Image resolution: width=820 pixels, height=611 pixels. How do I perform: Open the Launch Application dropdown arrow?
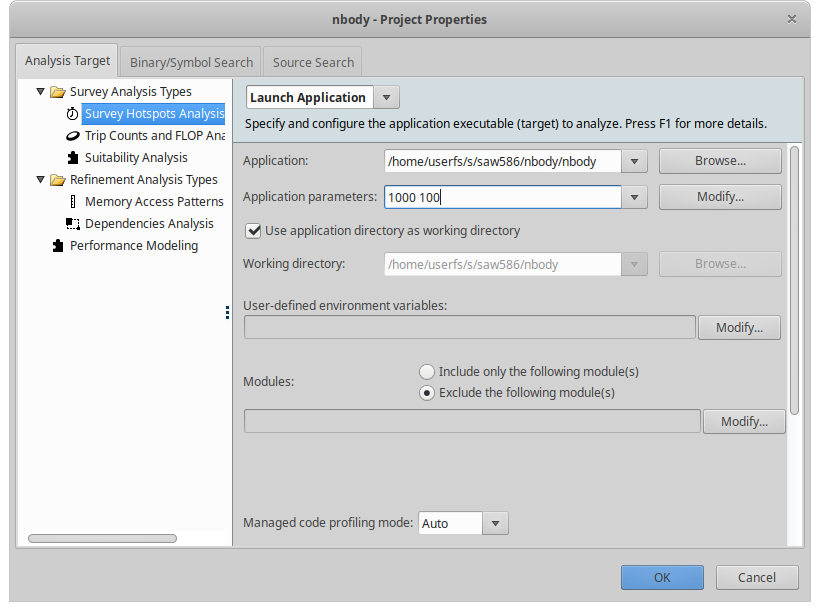pos(386,97)
